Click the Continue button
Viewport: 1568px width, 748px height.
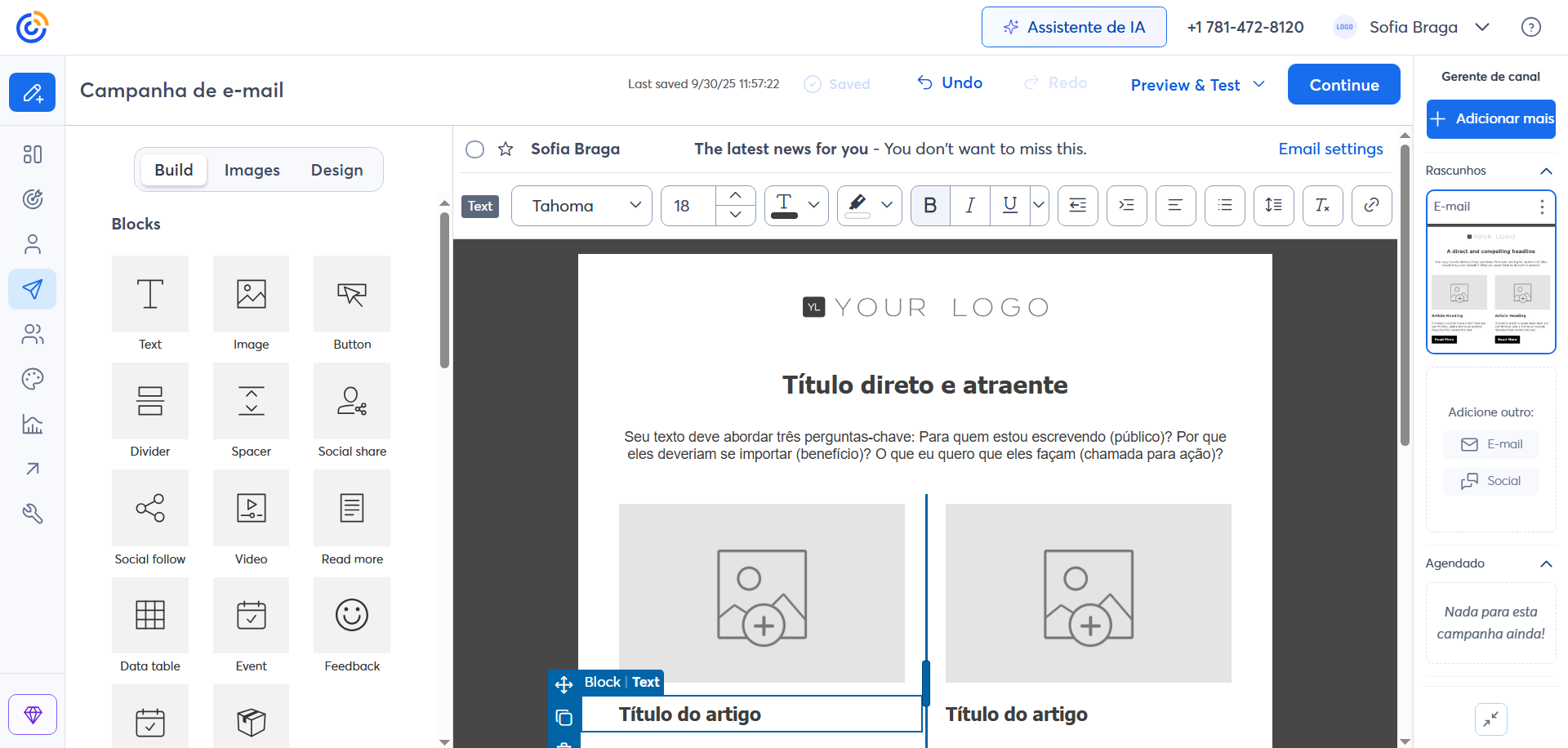tap(1343, 84)
